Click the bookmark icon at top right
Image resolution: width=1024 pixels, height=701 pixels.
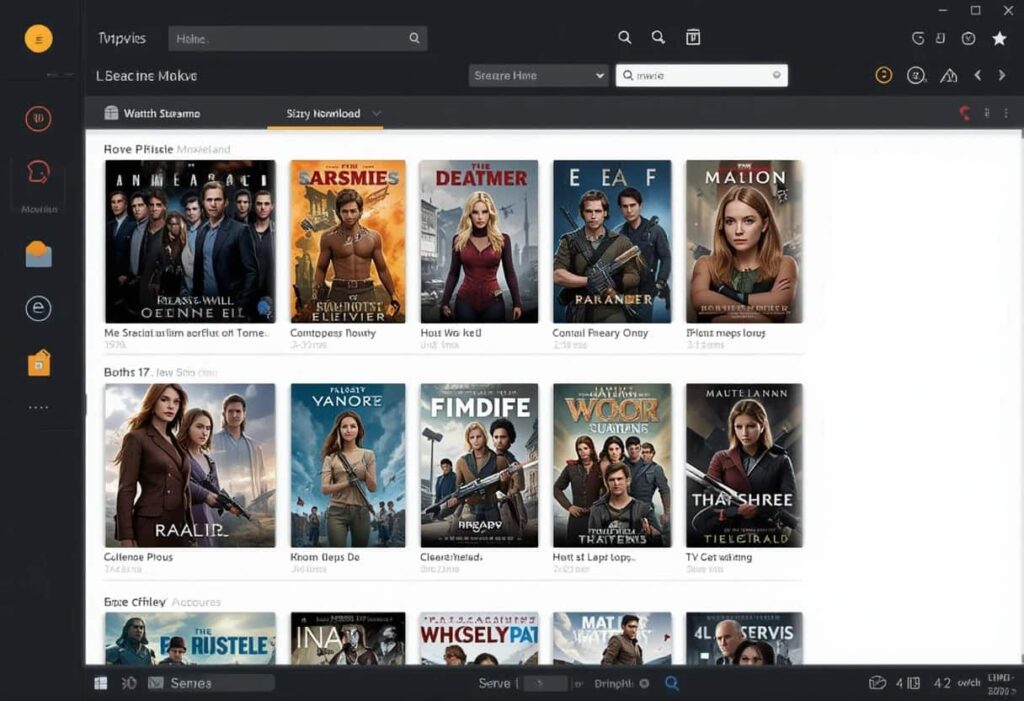coord(940,38)
